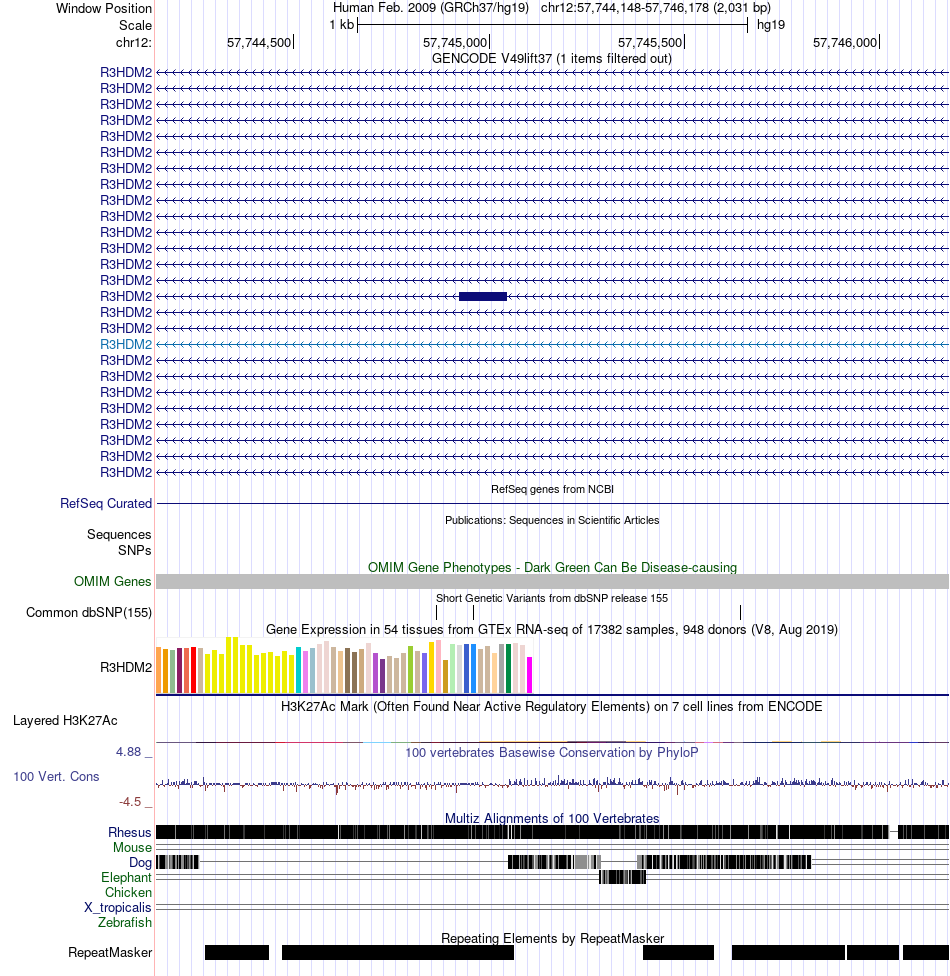The width and height of the screenshot is (950, 976).
Task: Click the dark blue exon block in R3HDM2 transcript
Action: (x=483, y=296)
